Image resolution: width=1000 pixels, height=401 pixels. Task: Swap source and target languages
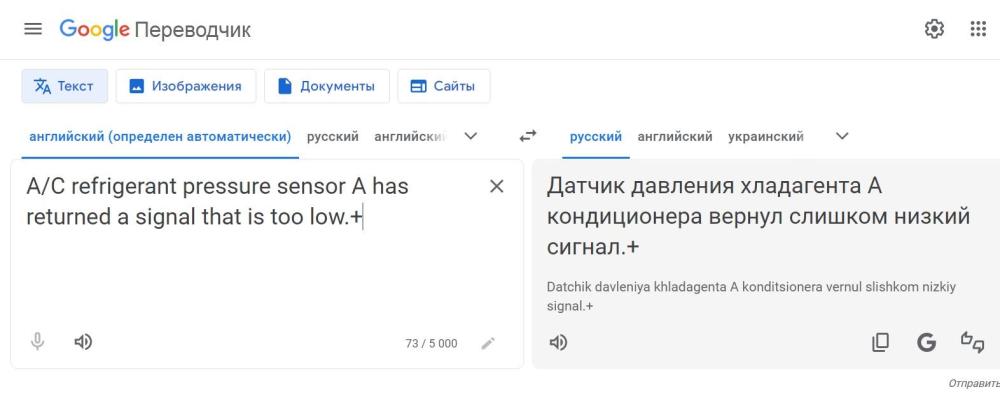click(527, 136)
